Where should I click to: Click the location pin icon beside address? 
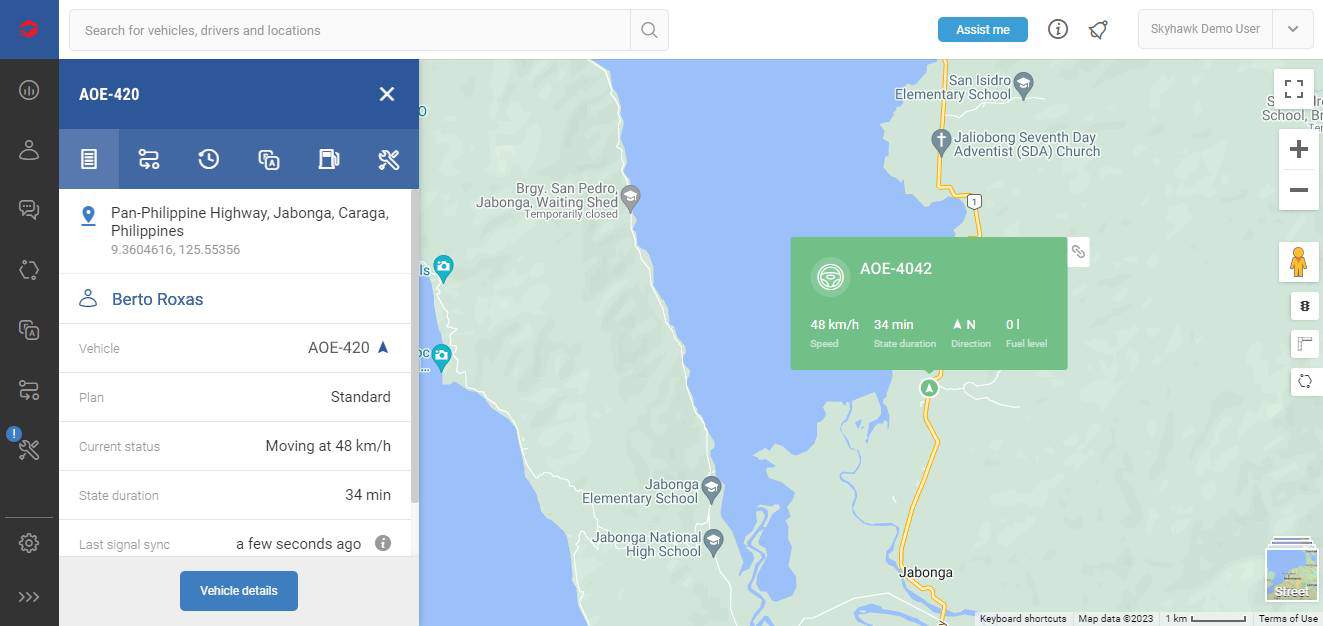tap(88, 215)
